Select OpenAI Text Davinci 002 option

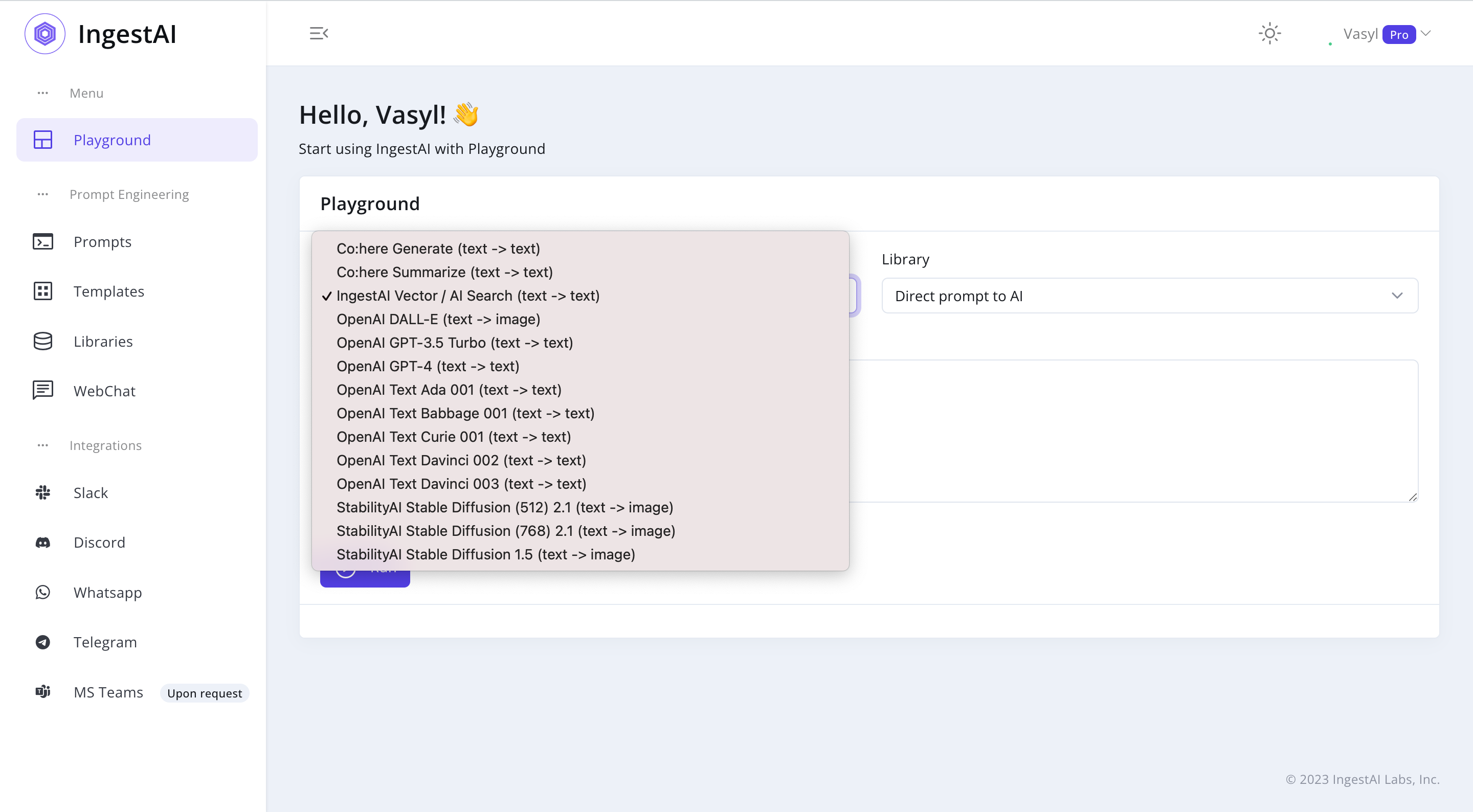[580, 460]
